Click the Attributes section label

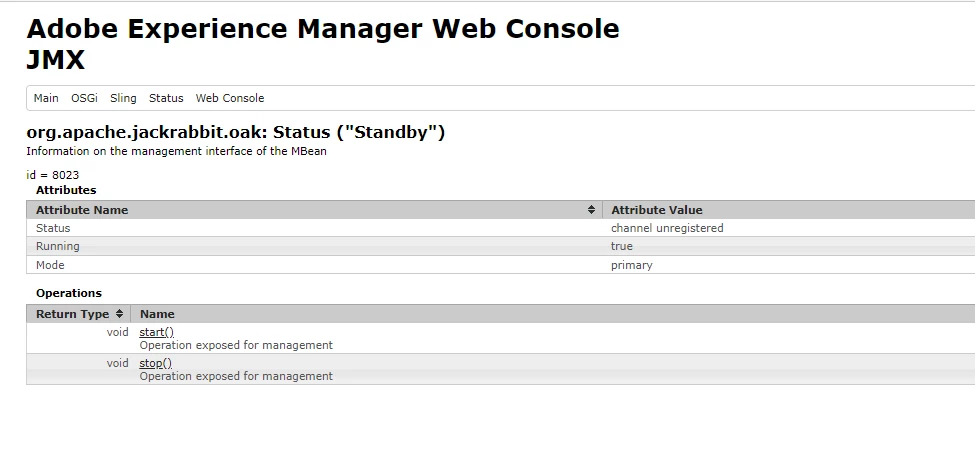tap(66, 190)
